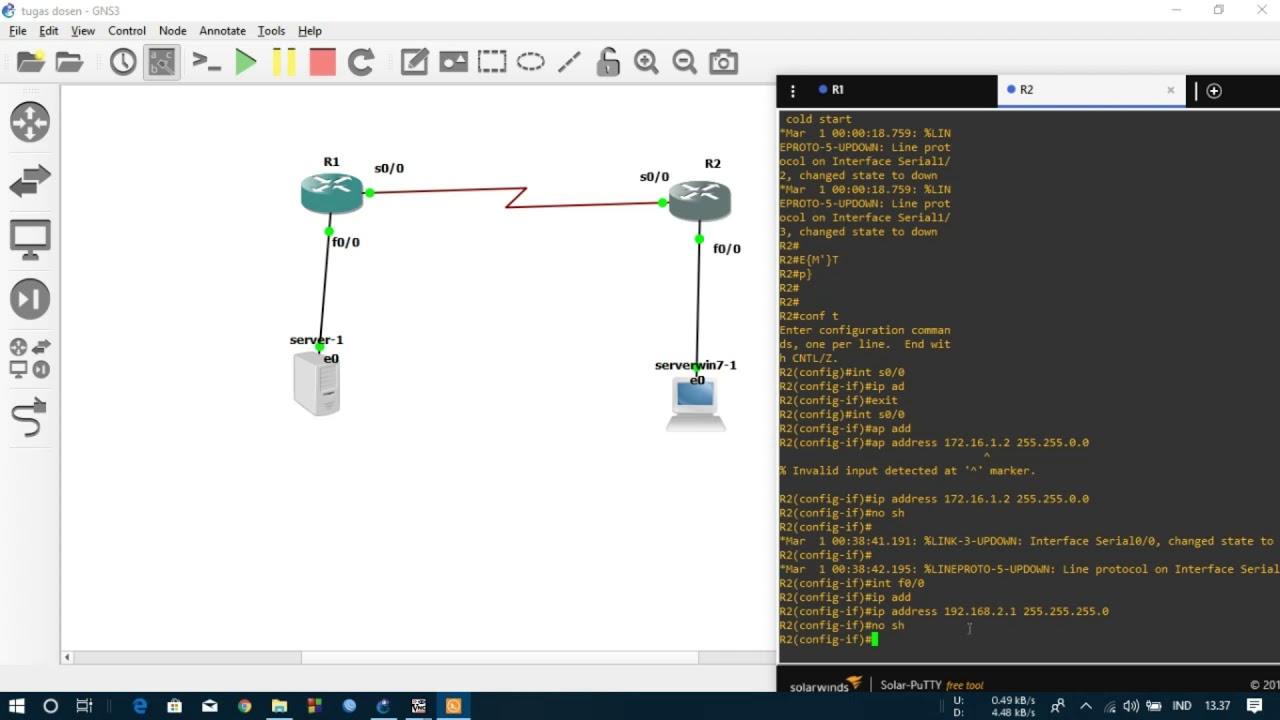Open the Control menu
Viewport: 1280px width, 720px height.
(x=127, y=31)
